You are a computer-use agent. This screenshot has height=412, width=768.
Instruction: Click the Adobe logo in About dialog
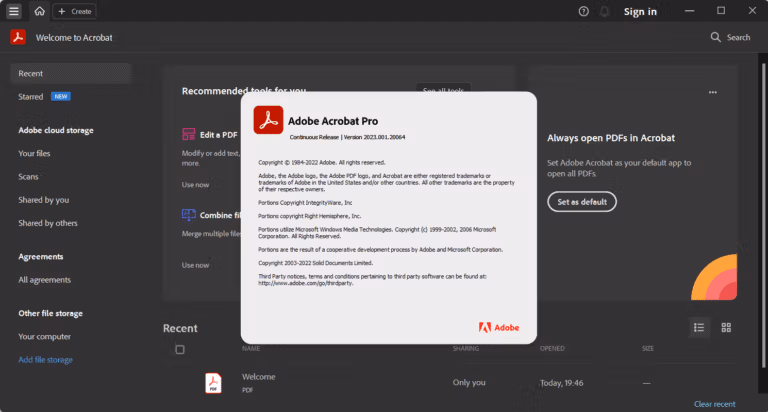click(499, 327)
